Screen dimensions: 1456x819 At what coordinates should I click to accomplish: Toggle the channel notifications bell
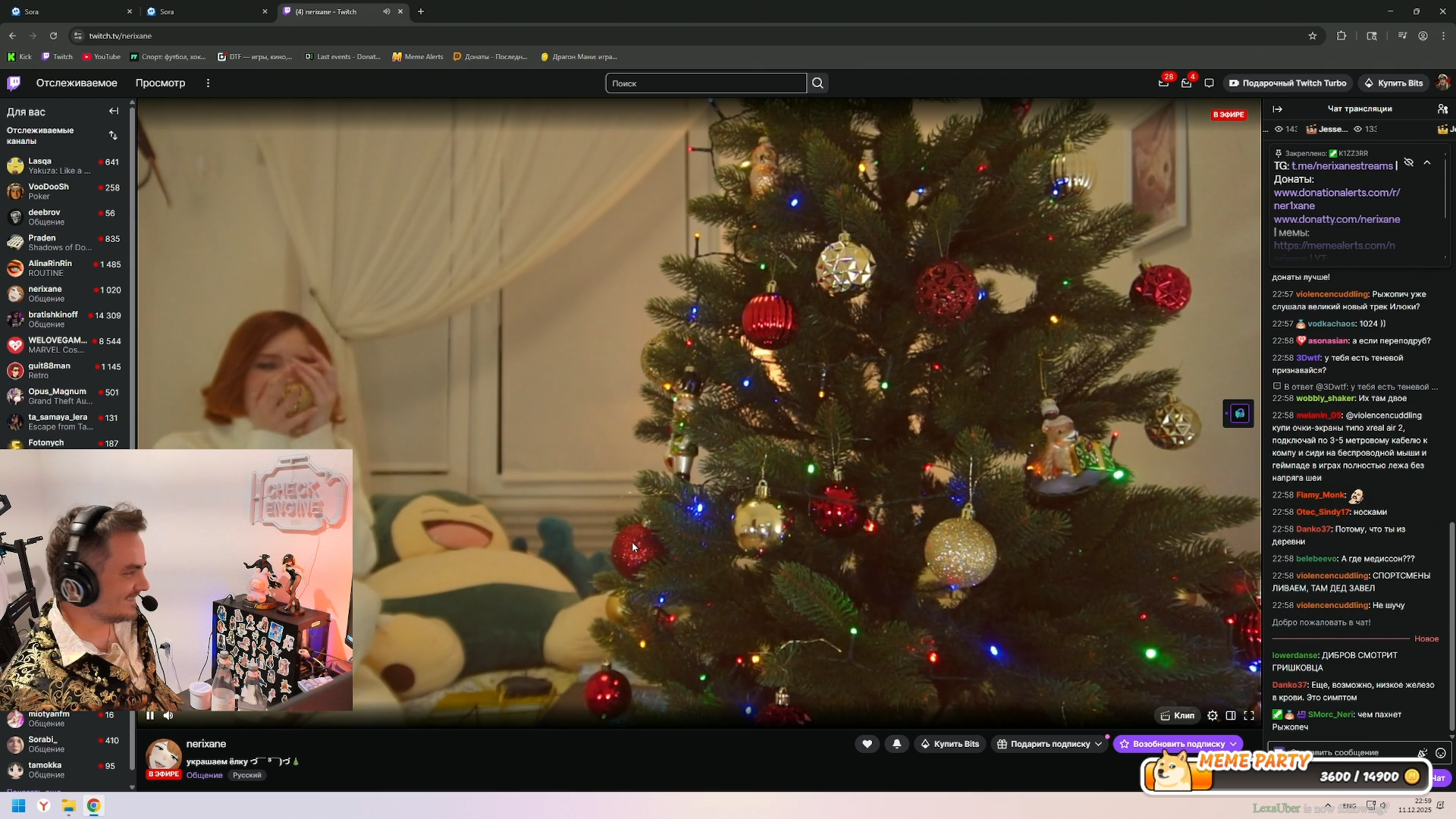[x=896, y=744]
